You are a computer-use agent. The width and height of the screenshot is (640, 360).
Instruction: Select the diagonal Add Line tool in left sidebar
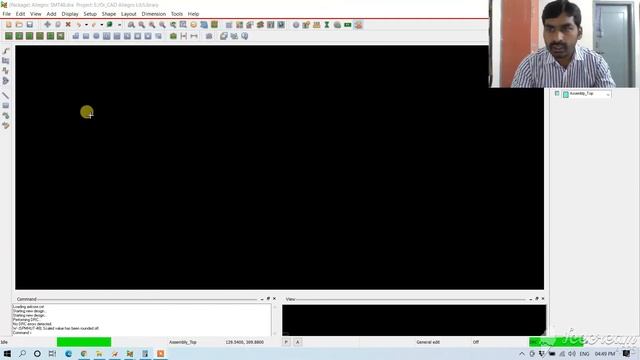pos(6,96)
